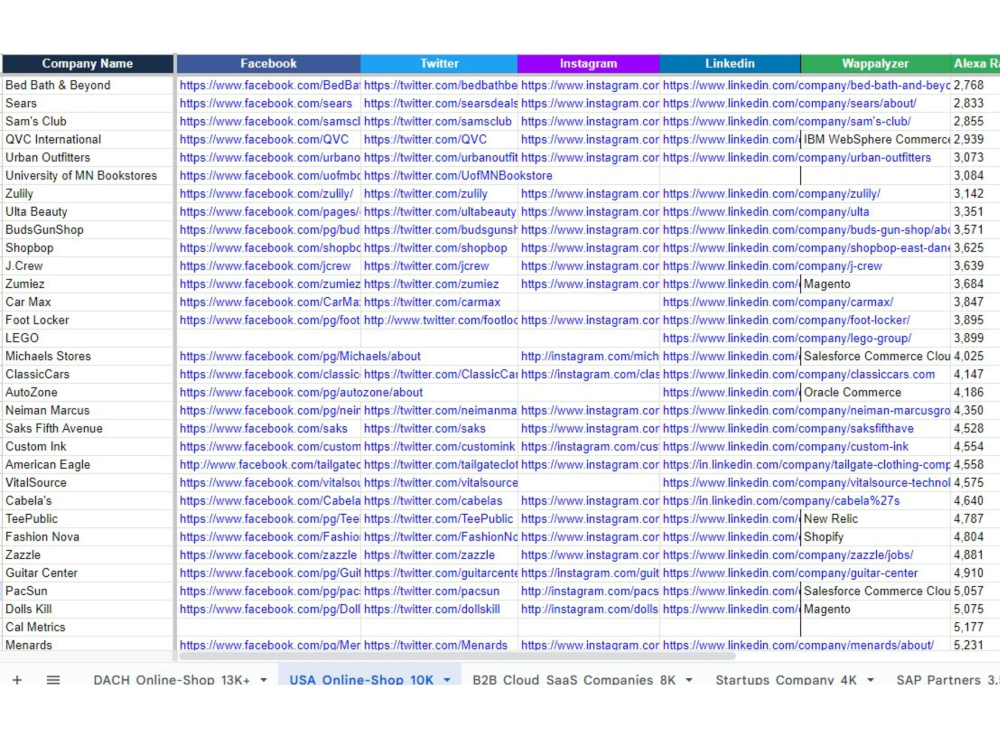Select the Sam's Club company cell
1000x750 pixels.
click(x=87, y=121)
